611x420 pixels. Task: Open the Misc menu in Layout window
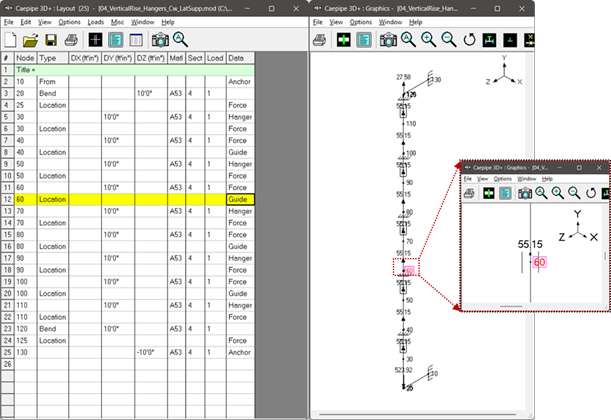pyautogui.click(x=118, y=21)
